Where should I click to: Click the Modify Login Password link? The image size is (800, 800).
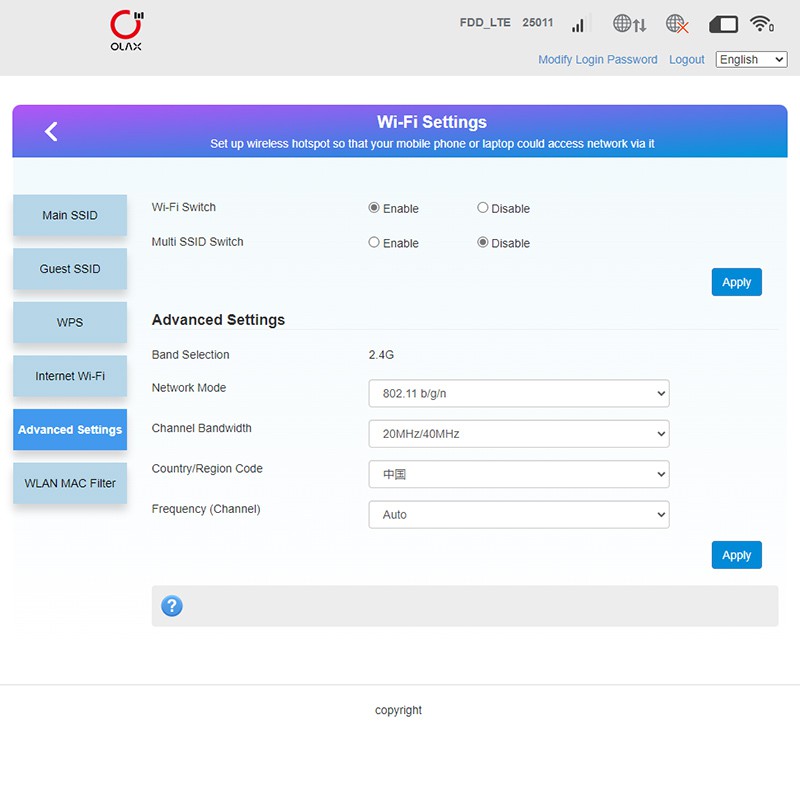(597, 60)
